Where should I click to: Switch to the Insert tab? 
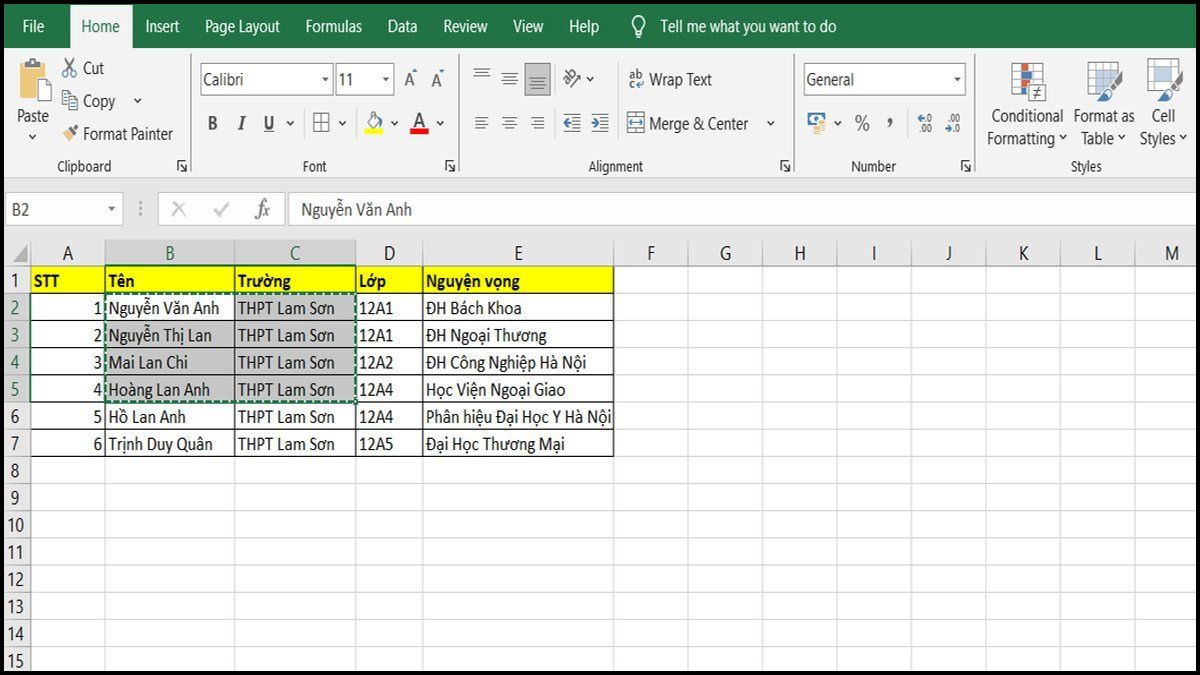click(x=162, y=27)
